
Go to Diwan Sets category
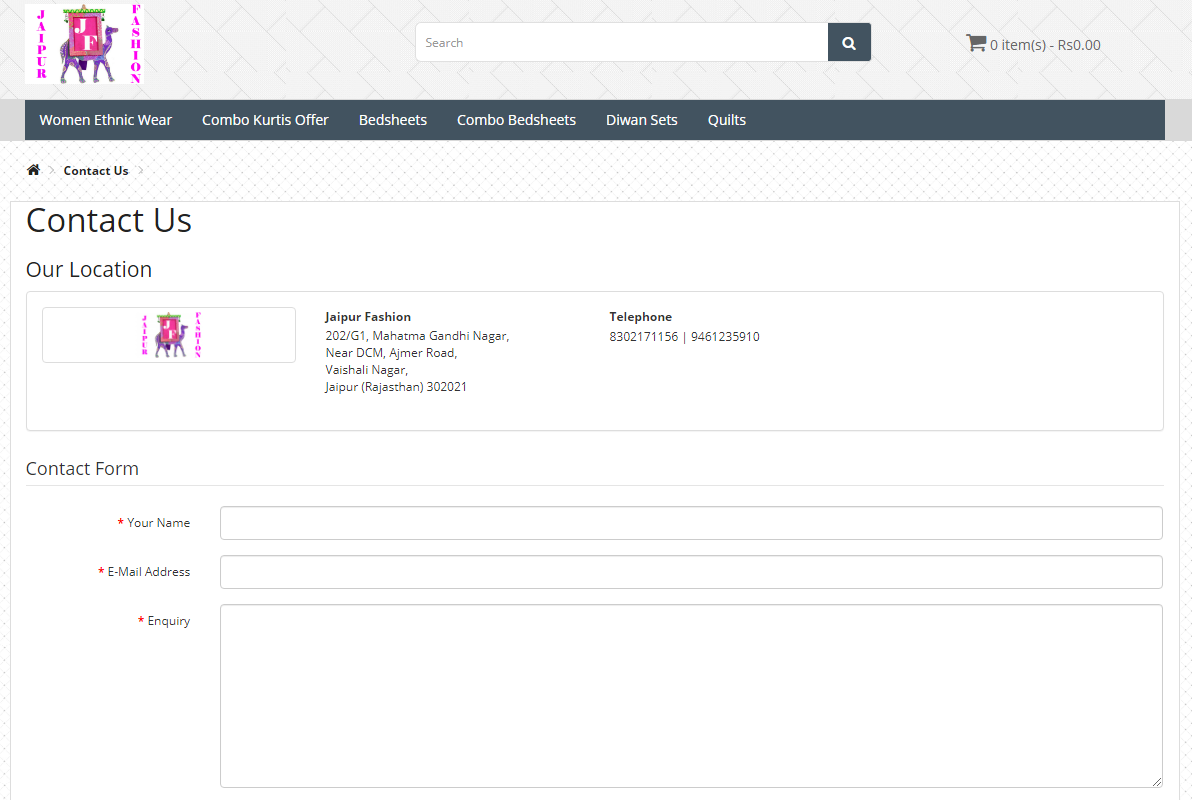point(641,120)
